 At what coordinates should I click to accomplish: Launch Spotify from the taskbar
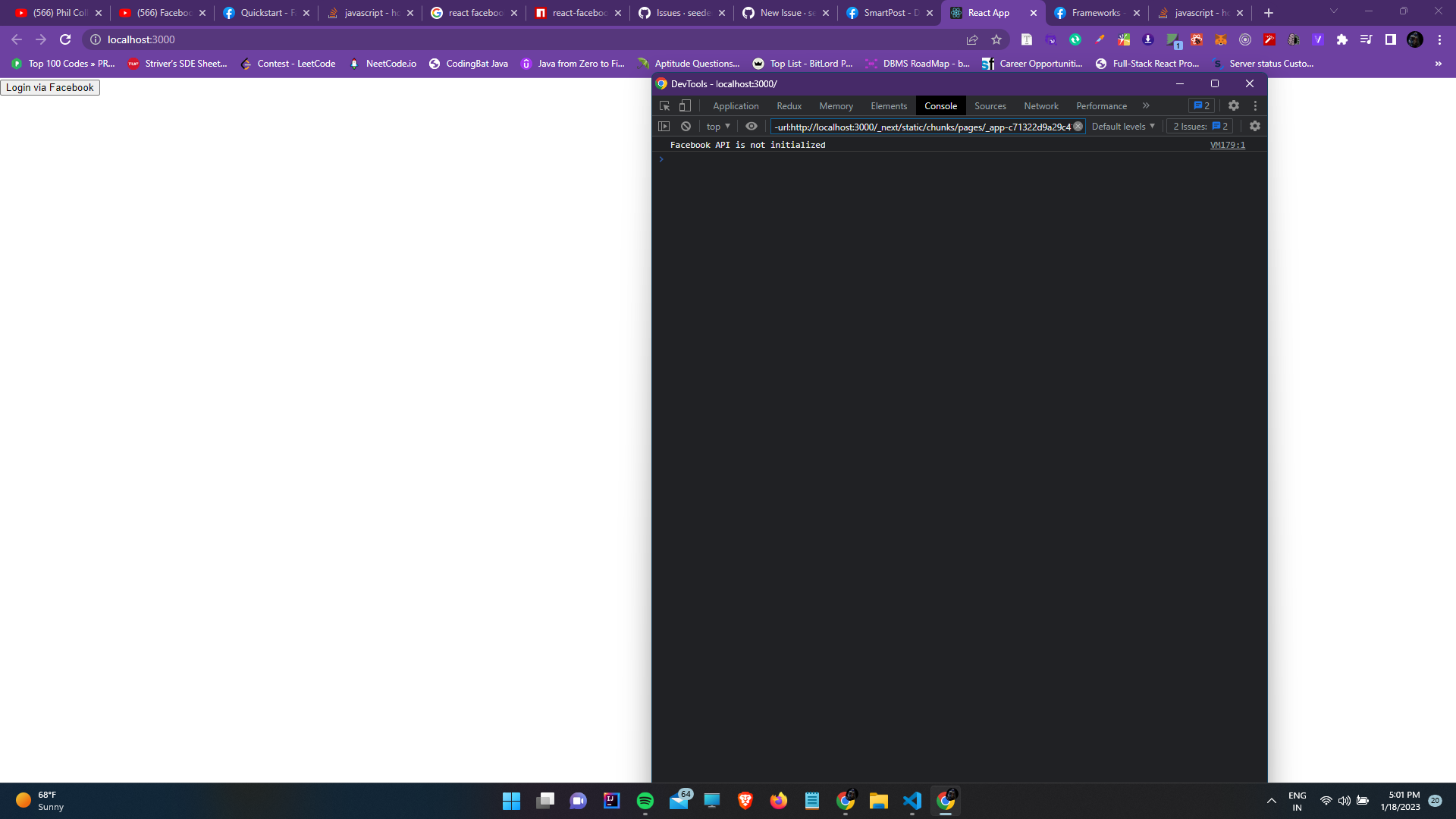645,801
